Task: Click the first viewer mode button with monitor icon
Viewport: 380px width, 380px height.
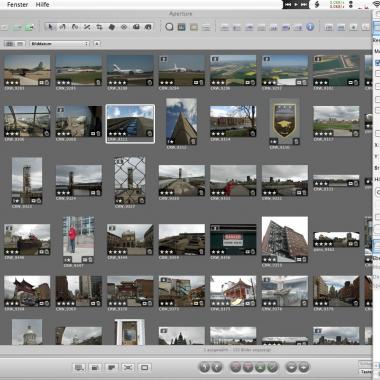Action: point(79,367)
